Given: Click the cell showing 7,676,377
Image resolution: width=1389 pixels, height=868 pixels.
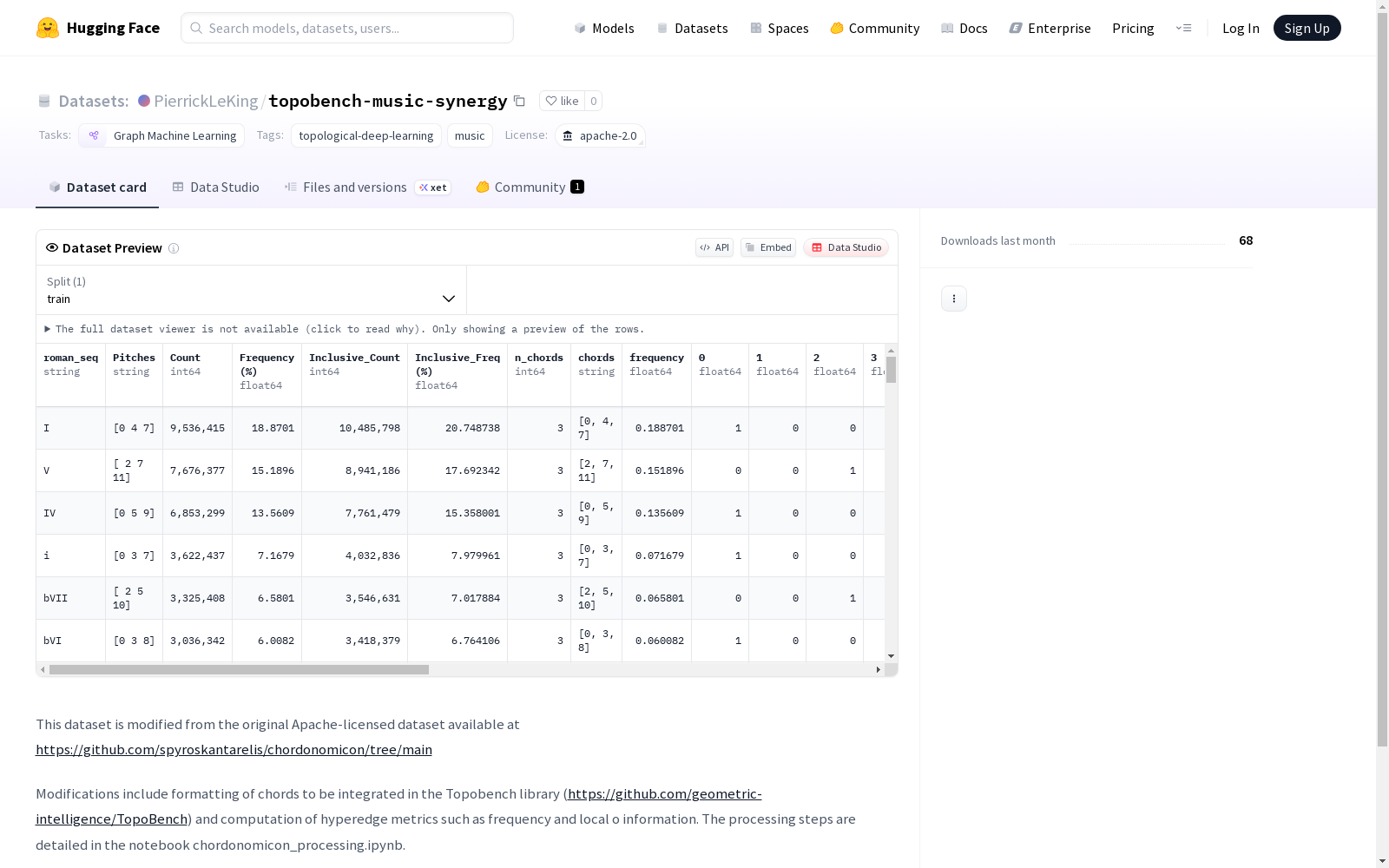Looking at the screenshot, I should tap(198, 470).
